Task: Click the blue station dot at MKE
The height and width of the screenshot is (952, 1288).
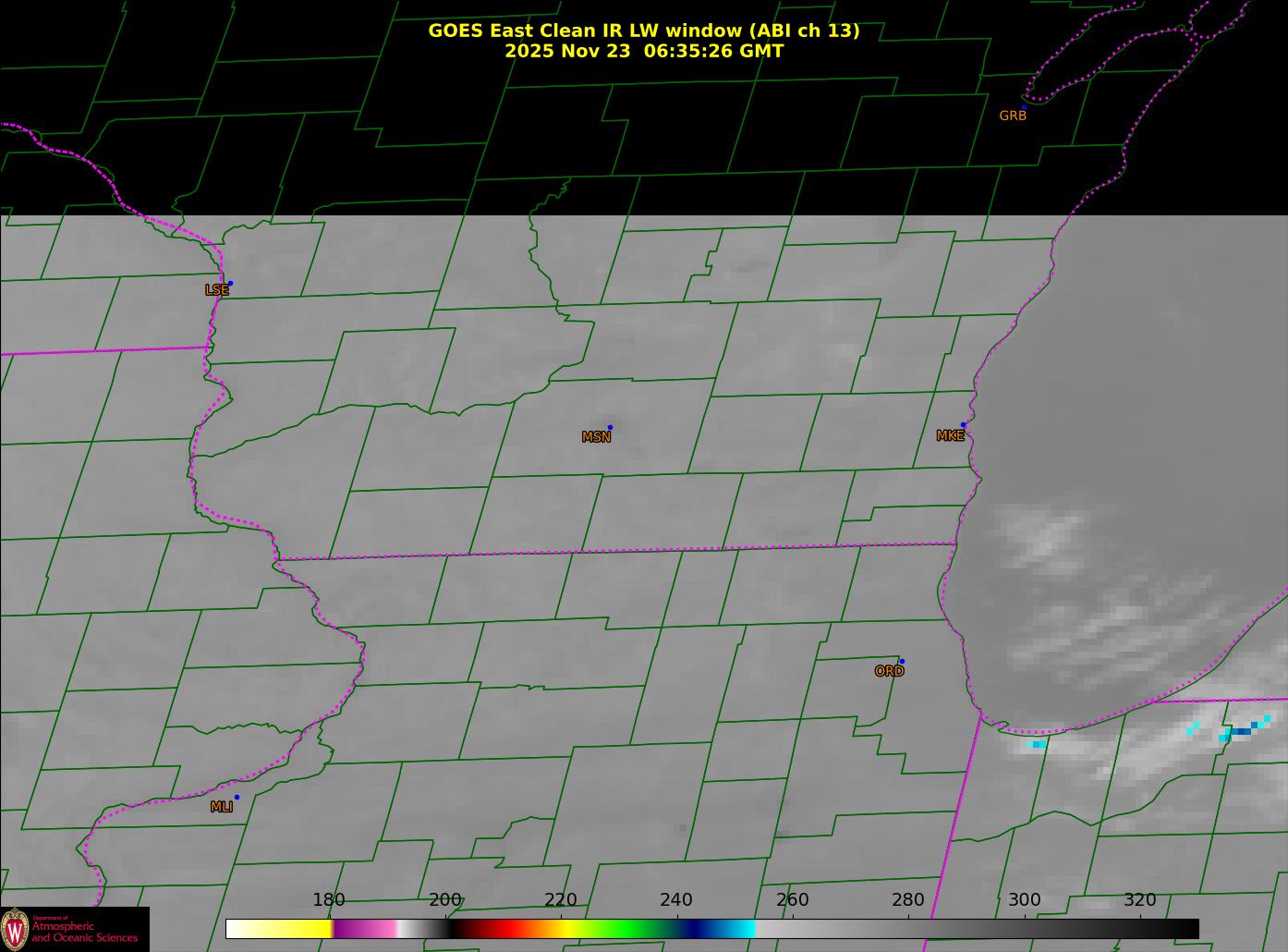Action: 963,425
